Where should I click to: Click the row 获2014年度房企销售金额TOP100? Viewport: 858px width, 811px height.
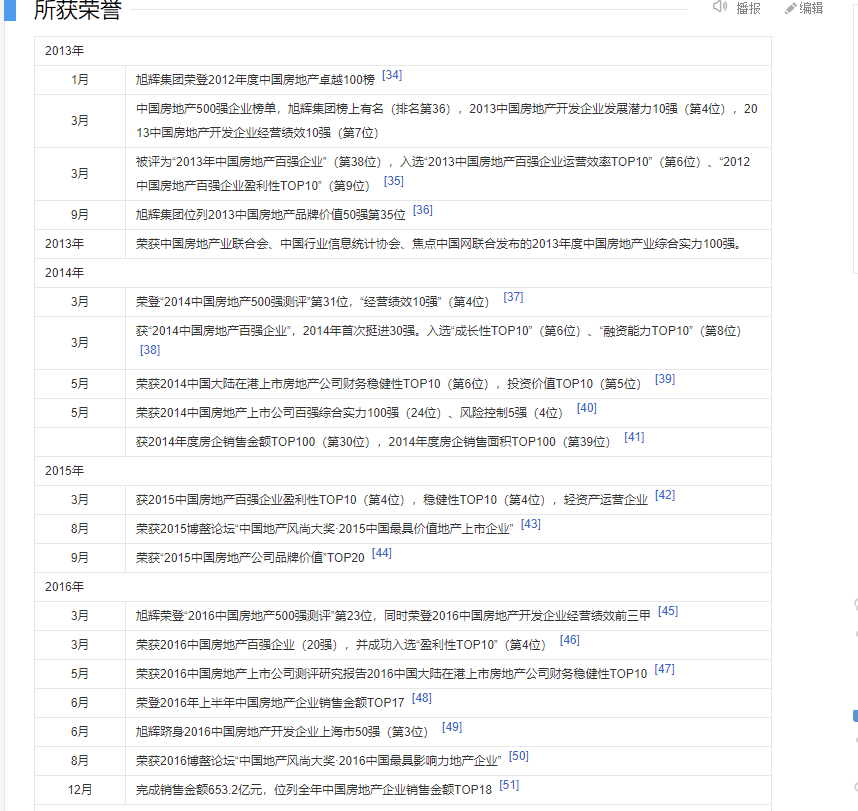click(403, 442)
